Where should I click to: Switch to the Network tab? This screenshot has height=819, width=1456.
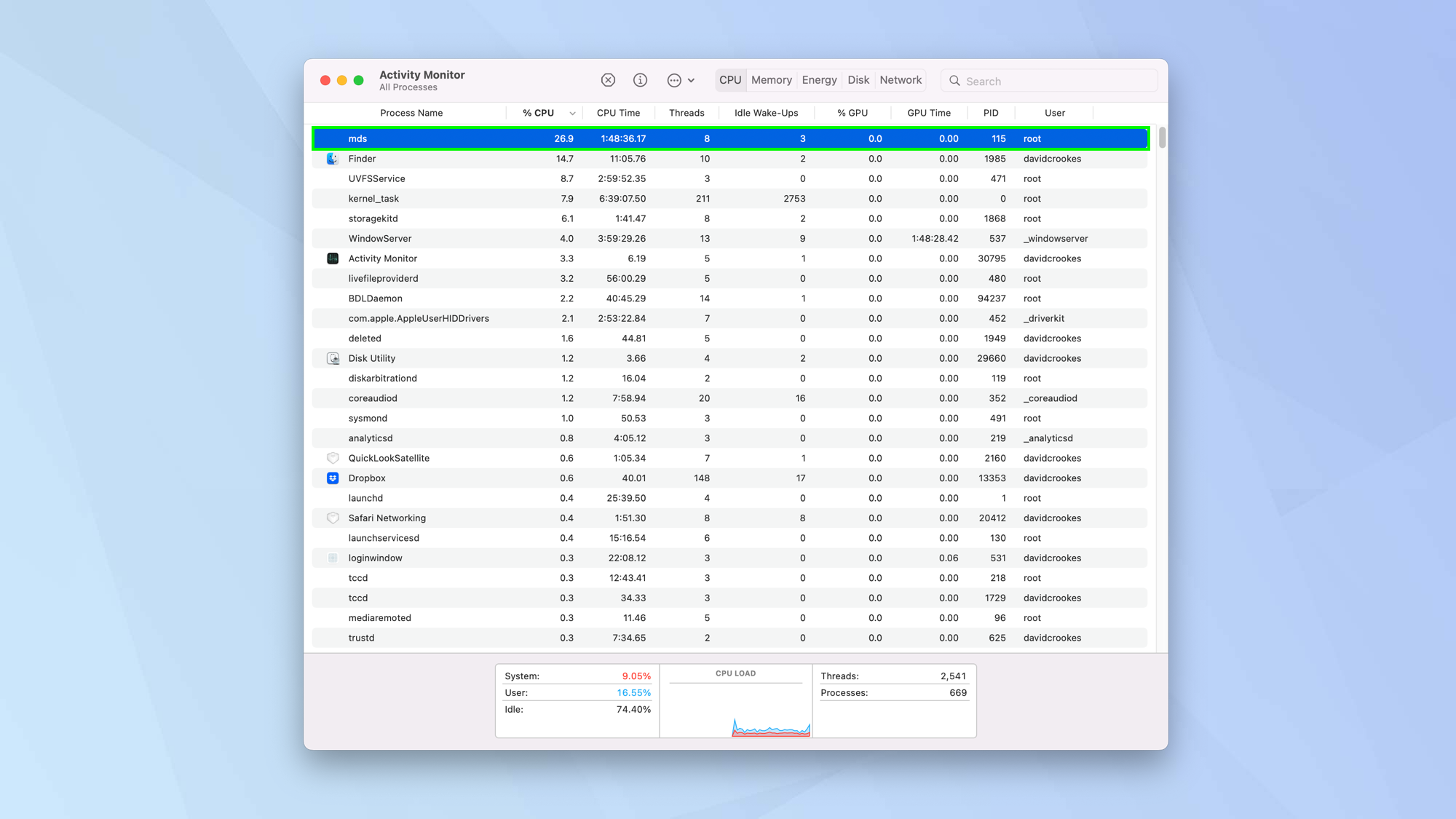901,80
